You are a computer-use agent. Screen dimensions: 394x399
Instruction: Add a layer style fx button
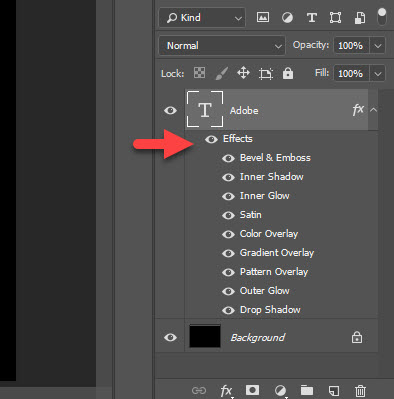(226, 390)
